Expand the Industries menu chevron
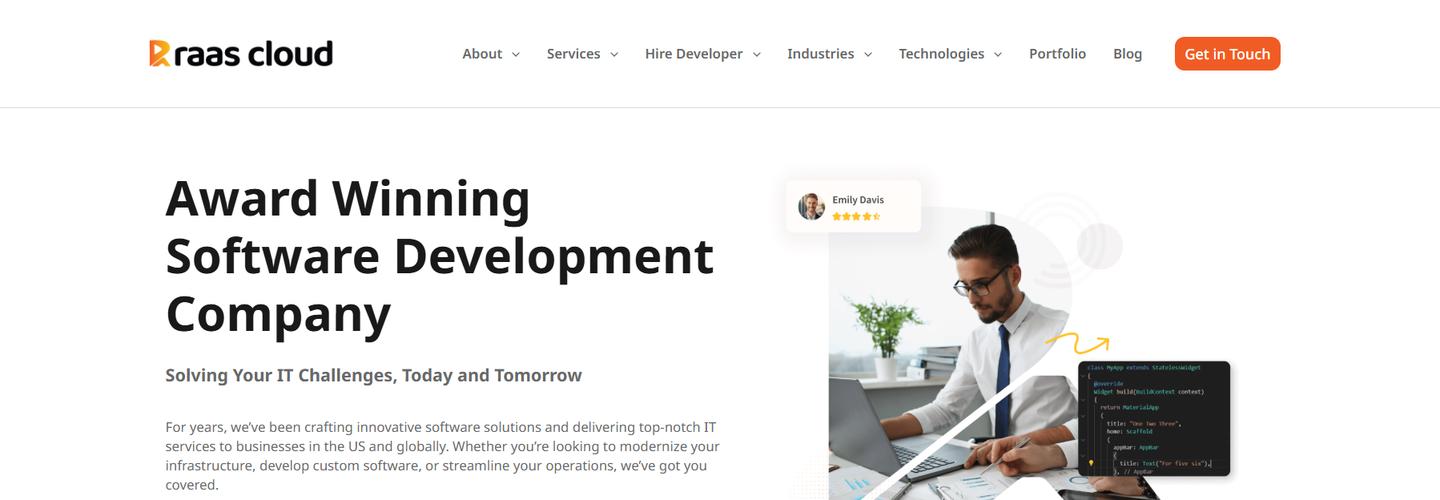This screenshot has width=1440, height=500. (868, 55)
